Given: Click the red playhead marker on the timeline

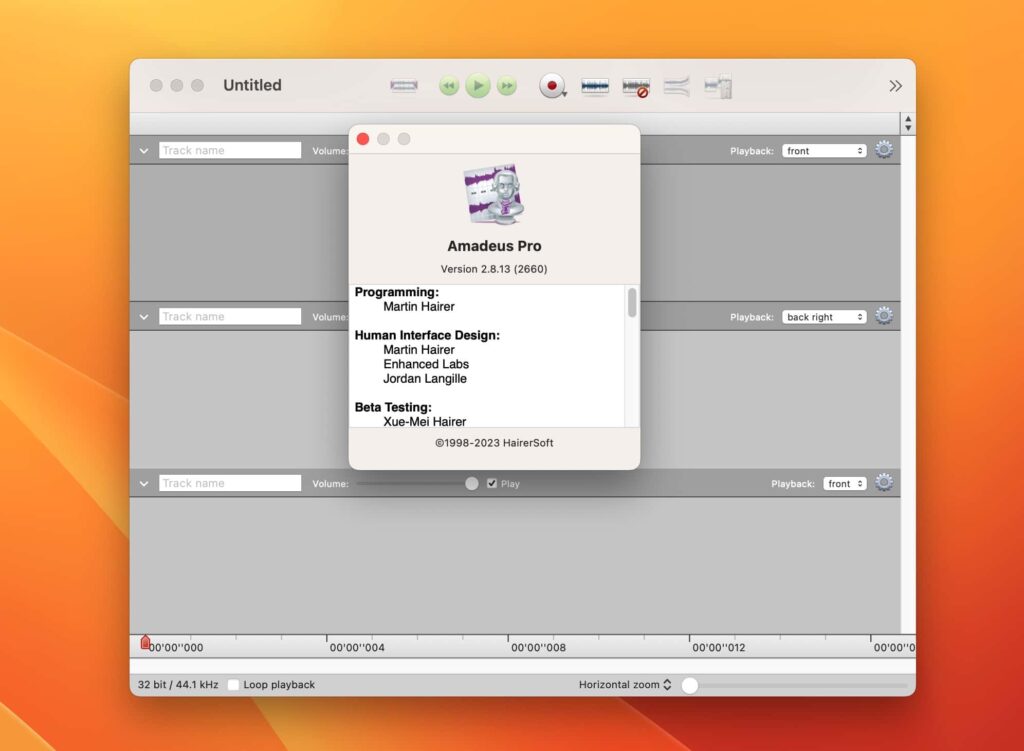Looking at the screenshot, I should [x=145, y=641].
